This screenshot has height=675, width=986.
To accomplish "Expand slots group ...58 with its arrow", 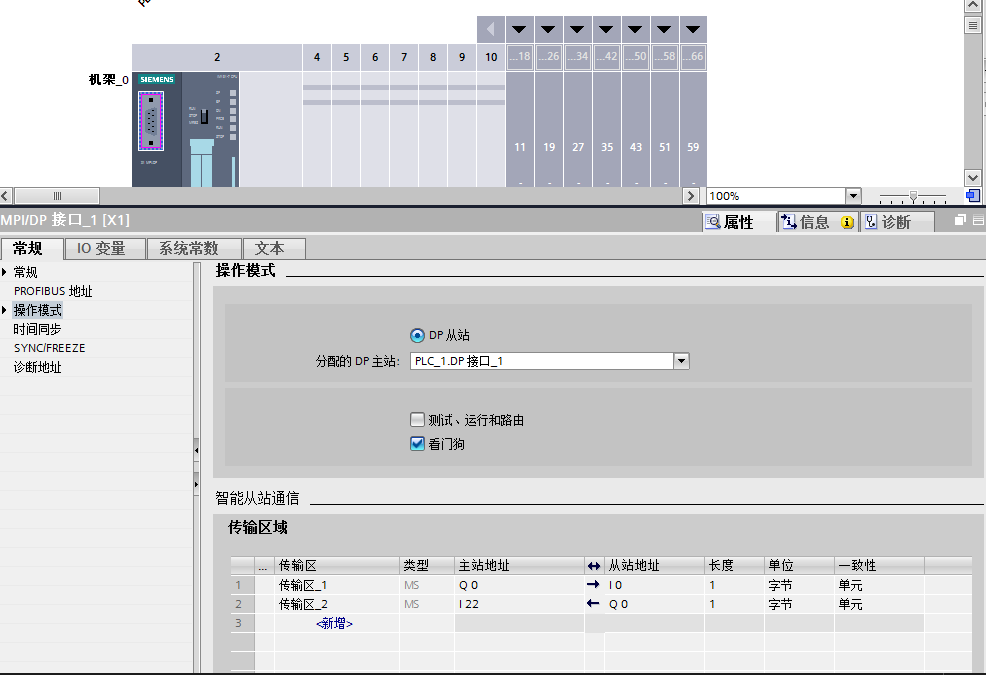I will pos(664,29).
